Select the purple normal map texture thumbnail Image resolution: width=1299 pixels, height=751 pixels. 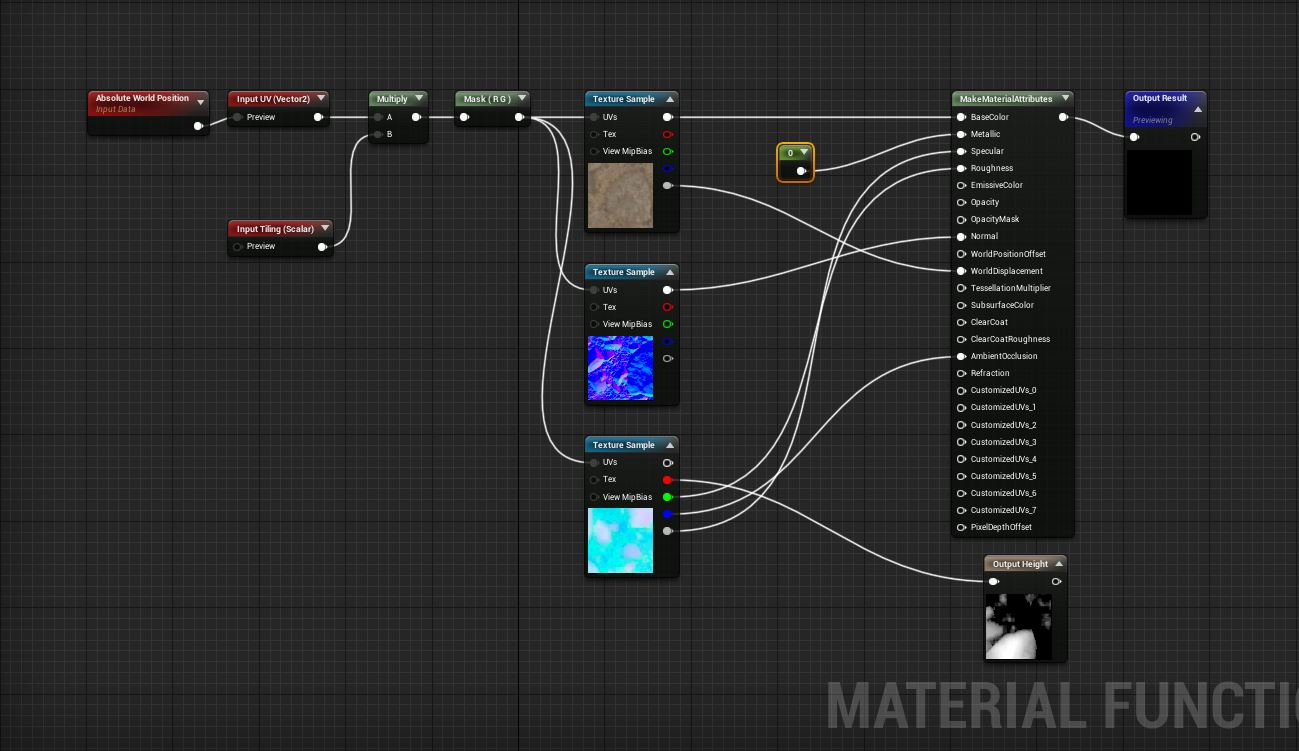tap(620, 368)
